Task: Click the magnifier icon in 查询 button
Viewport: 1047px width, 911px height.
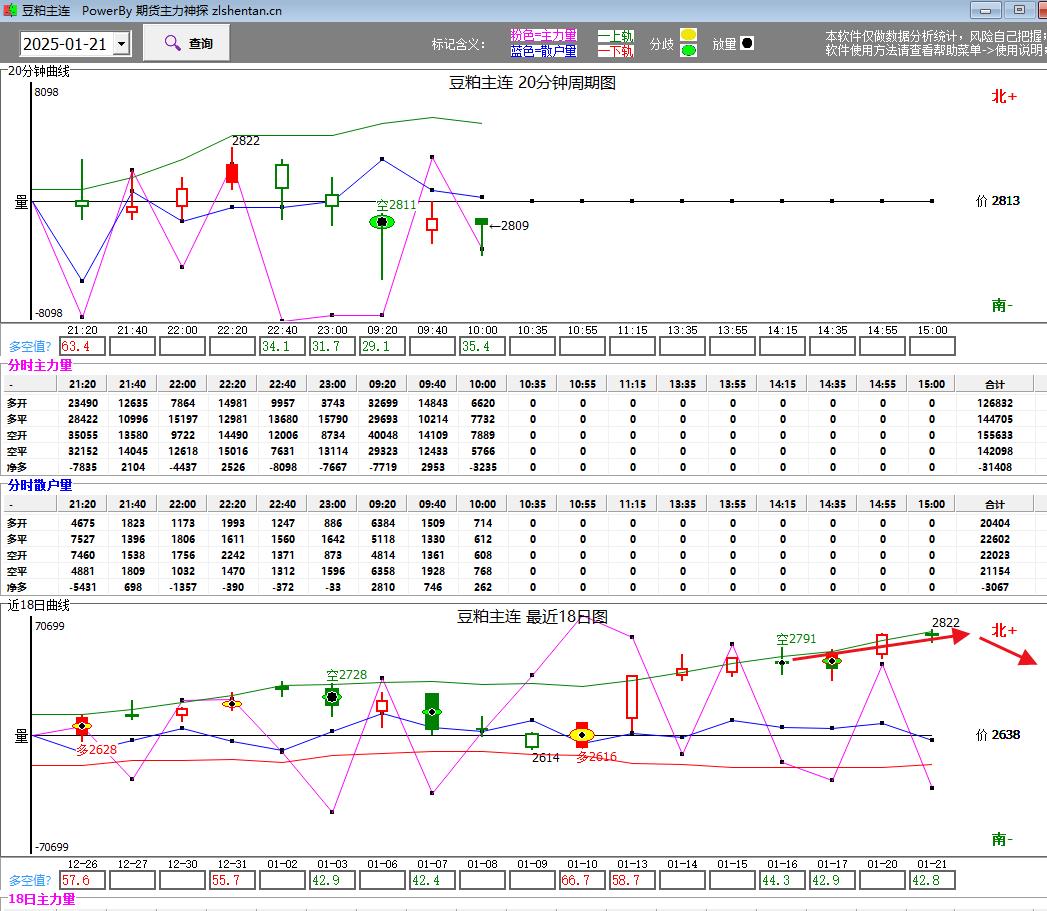Action: coord(172,43)
